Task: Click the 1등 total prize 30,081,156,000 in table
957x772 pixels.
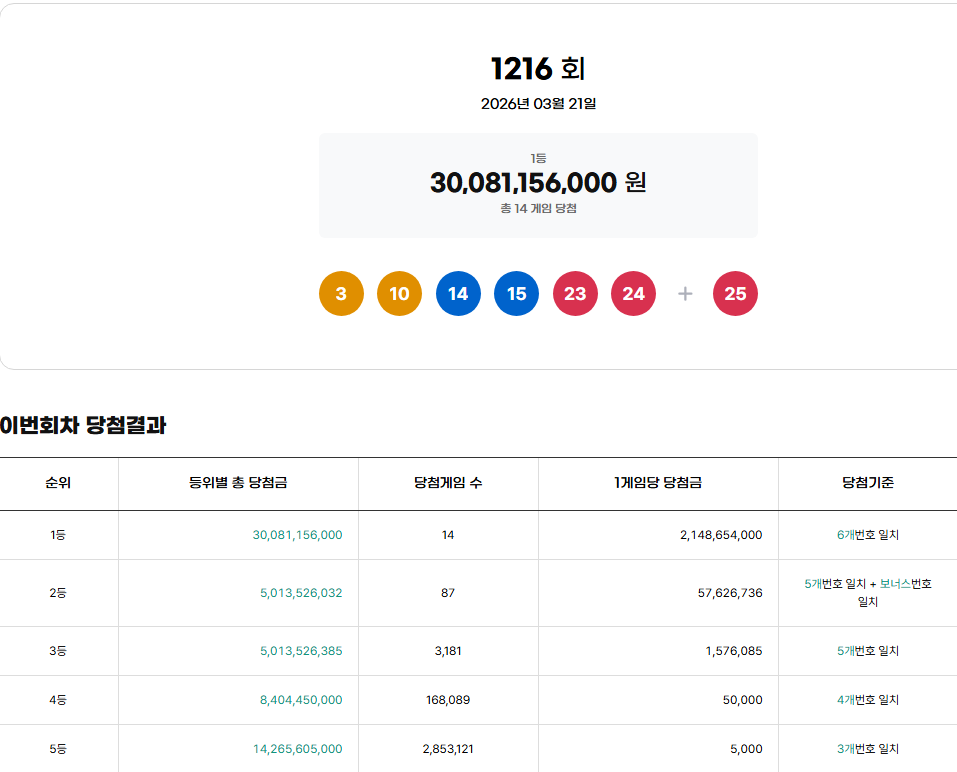Action: pos(297,535)
